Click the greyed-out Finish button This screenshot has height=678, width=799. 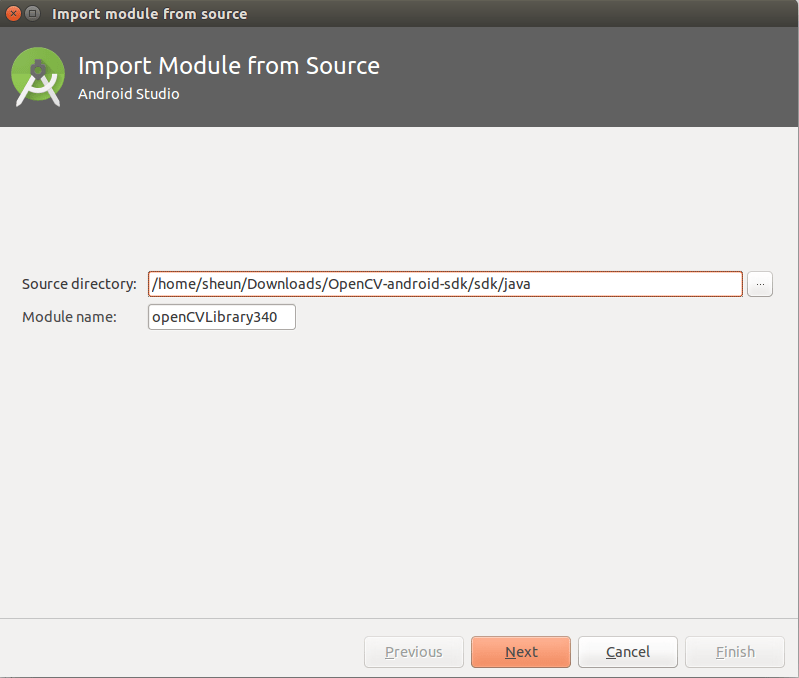point(735,652)
